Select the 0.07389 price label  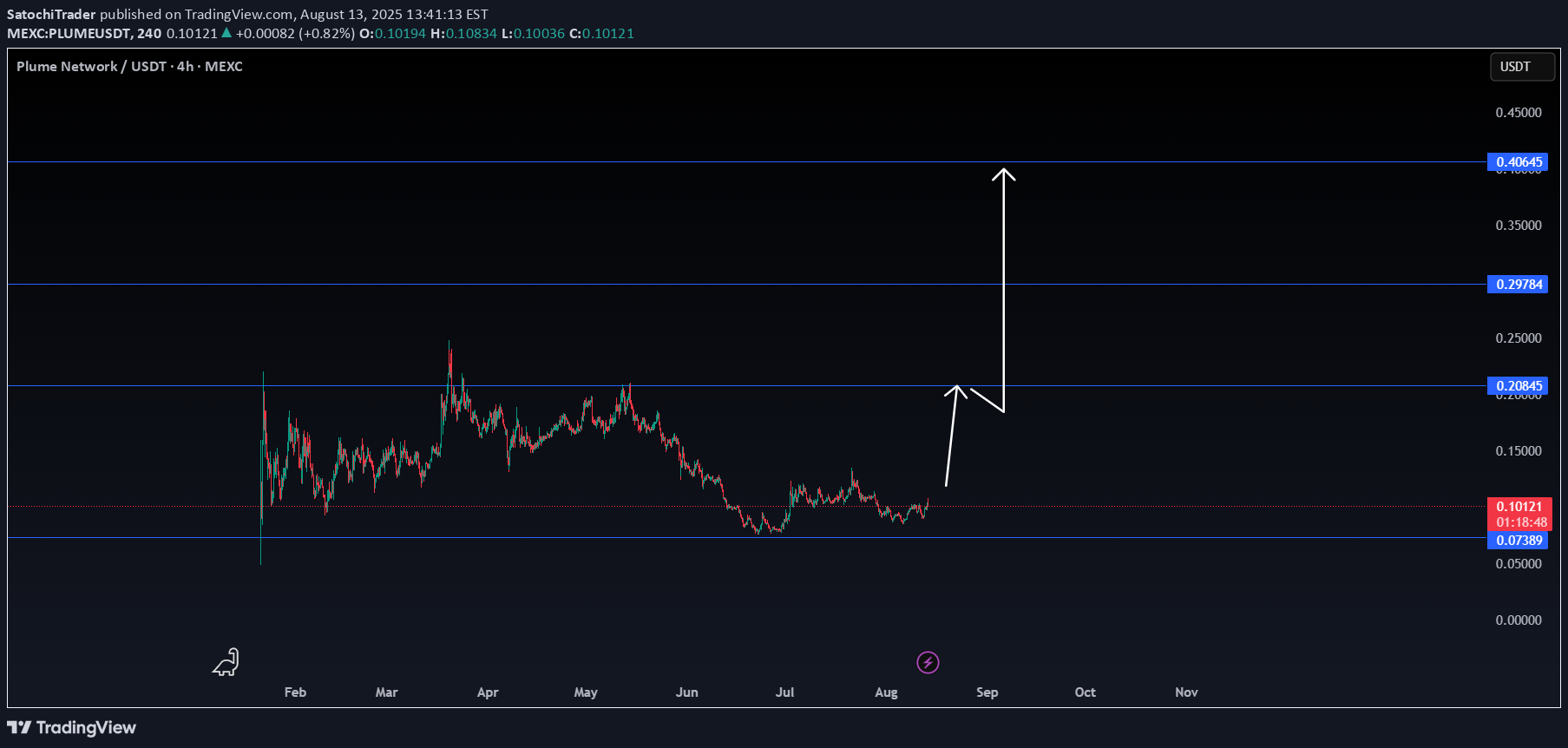tap(1518, 541)
